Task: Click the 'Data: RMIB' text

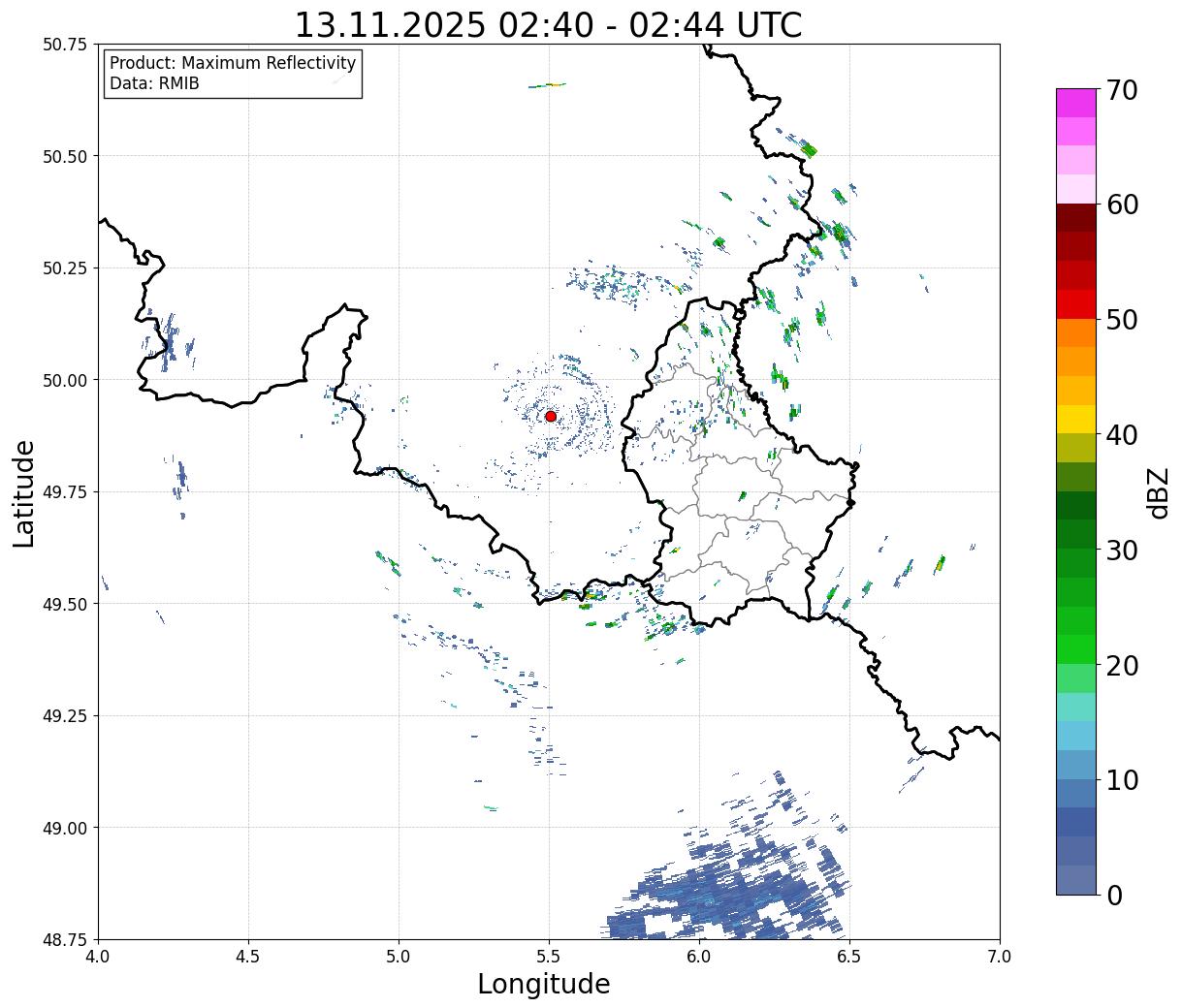Action: click(154, 84)
